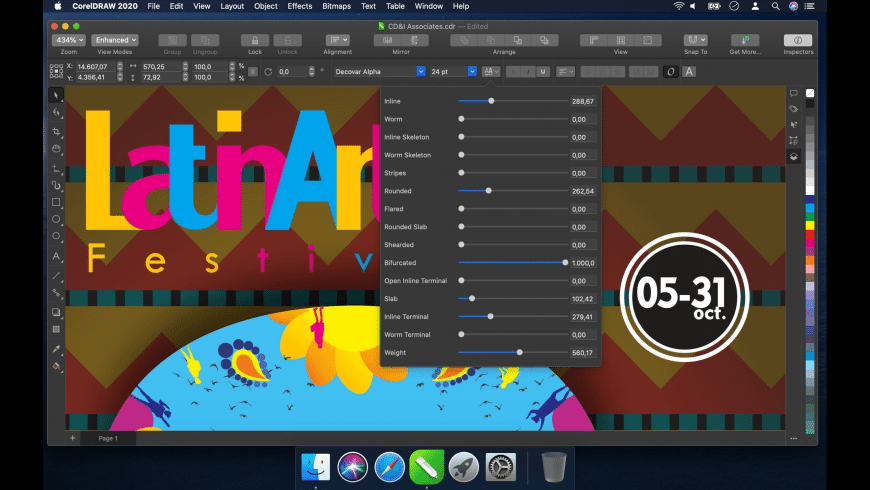The image size is (870, 490).
Task: Open the Bitmaps menu
Action: pos(337,6)
